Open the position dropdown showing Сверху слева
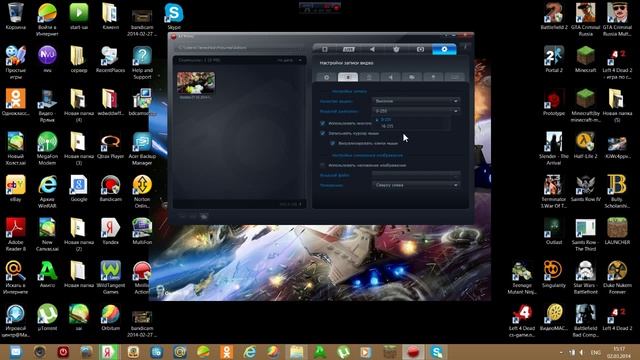Screen dimensions: 640x360 (416, 185)
